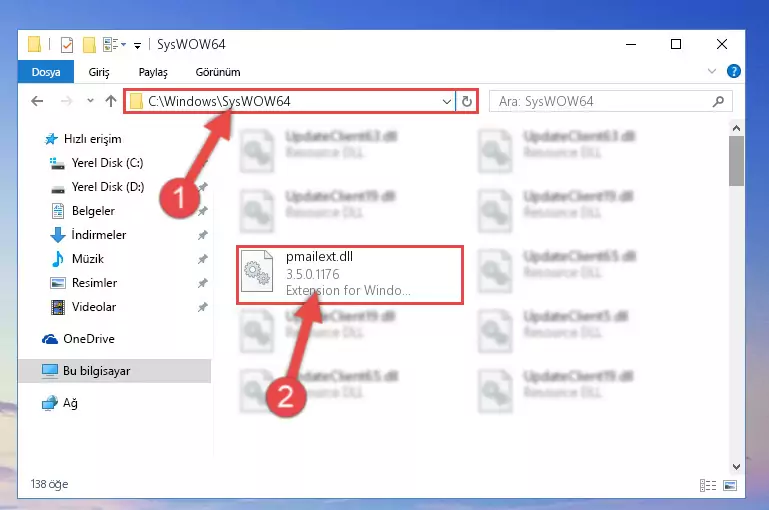Click the pin icon beside Videolar

203,307
